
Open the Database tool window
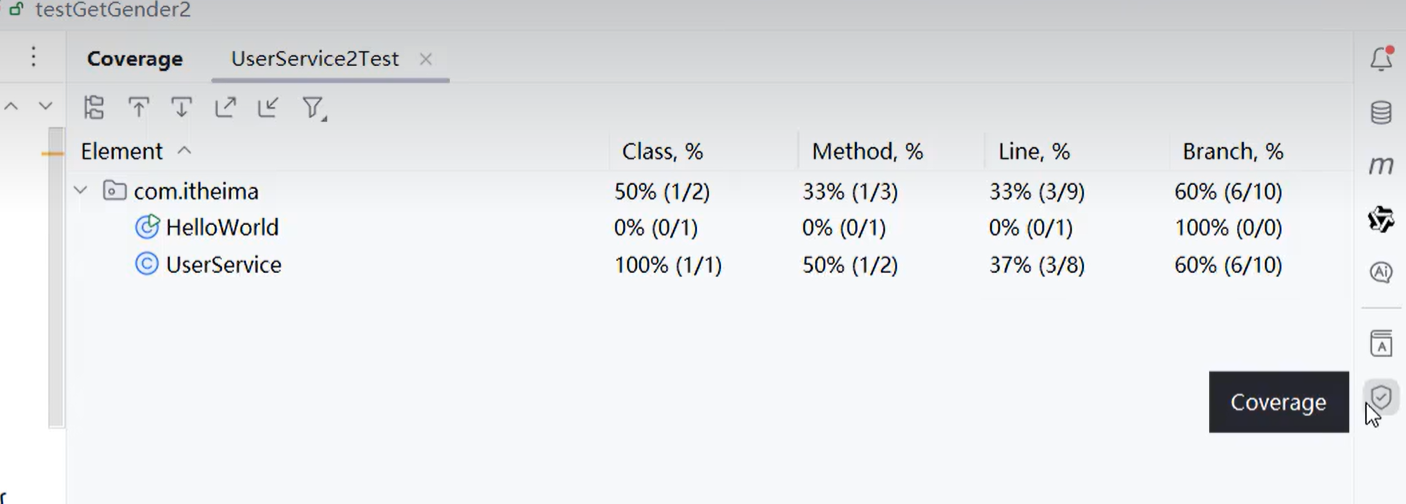point(1381,112)
